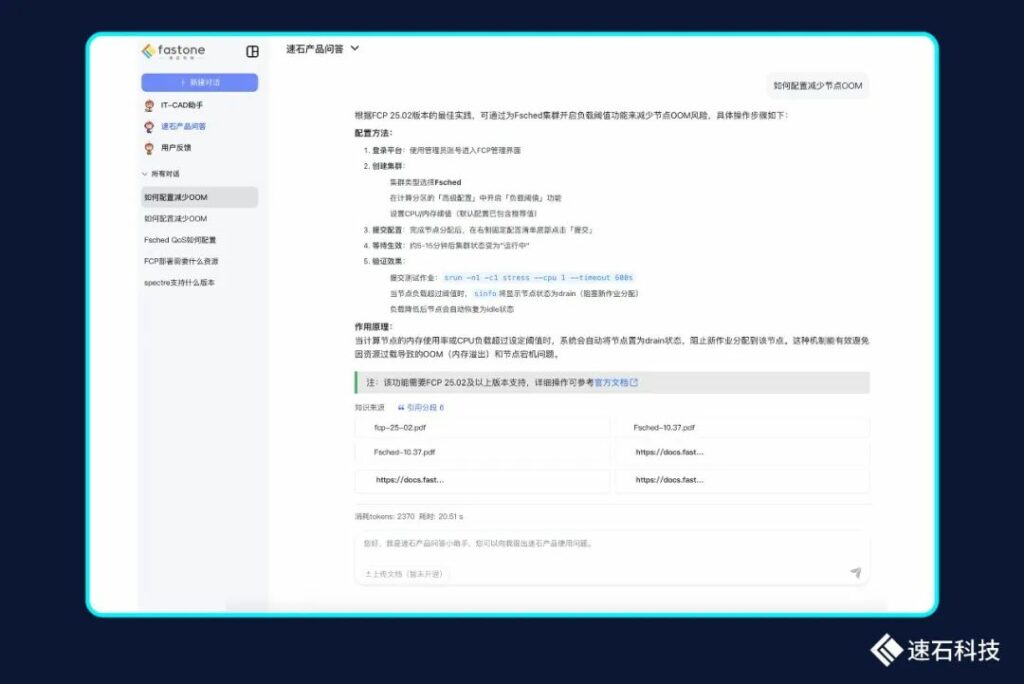Click the external link icon after 官方文档
This screenshot has height=684, width=1024.
(633, 383)
